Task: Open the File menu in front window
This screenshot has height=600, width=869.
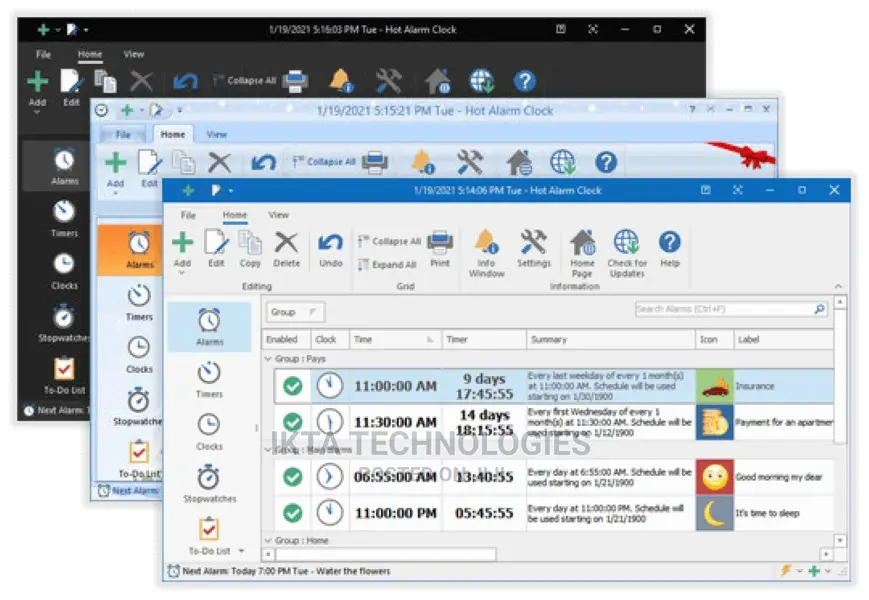Action: 188,215
